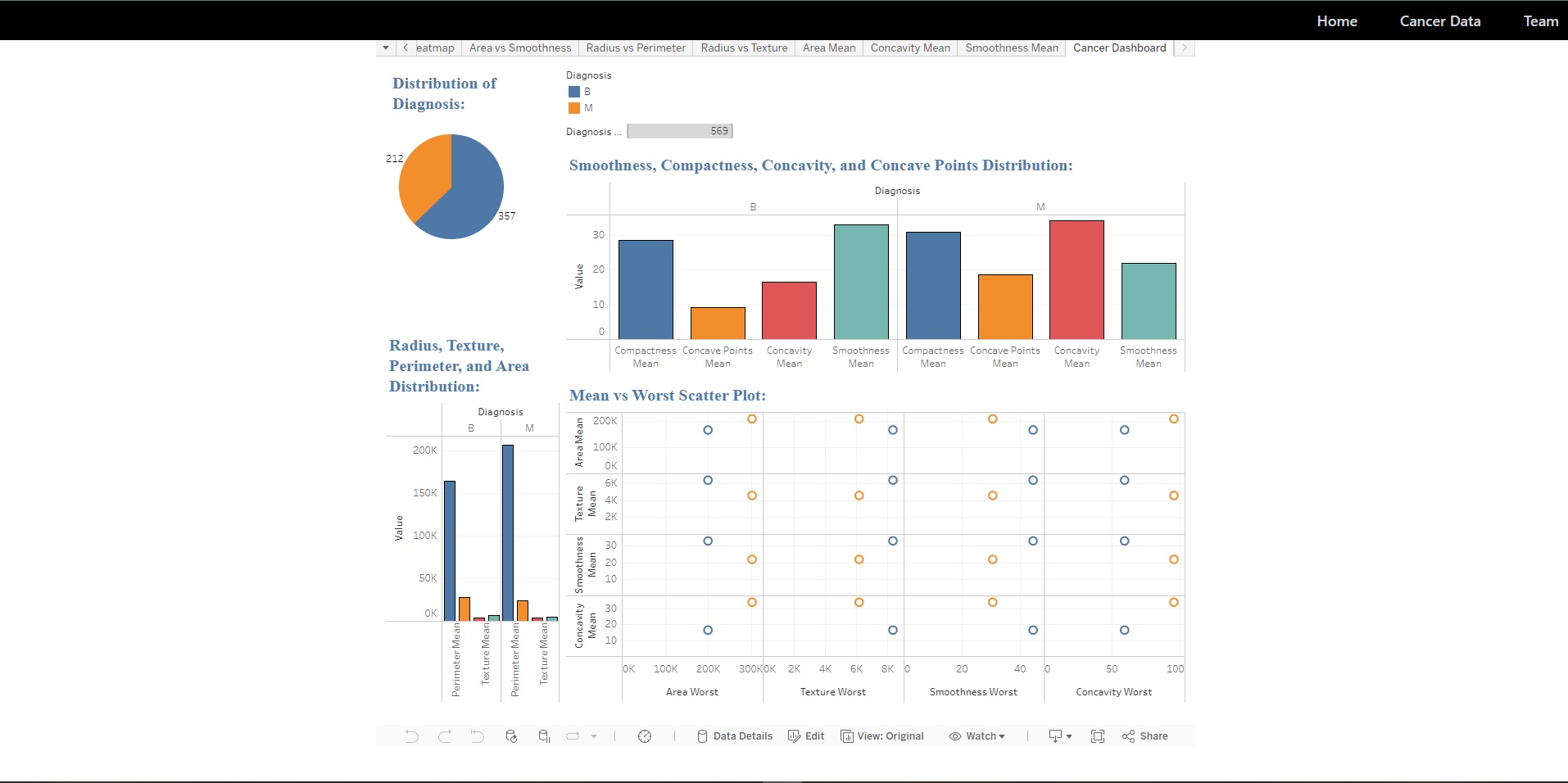Image resolution: width=1568 pixels, height=783 pixels.
Task: Click the tall blue bar under diagnosis B
Action: 450,550
